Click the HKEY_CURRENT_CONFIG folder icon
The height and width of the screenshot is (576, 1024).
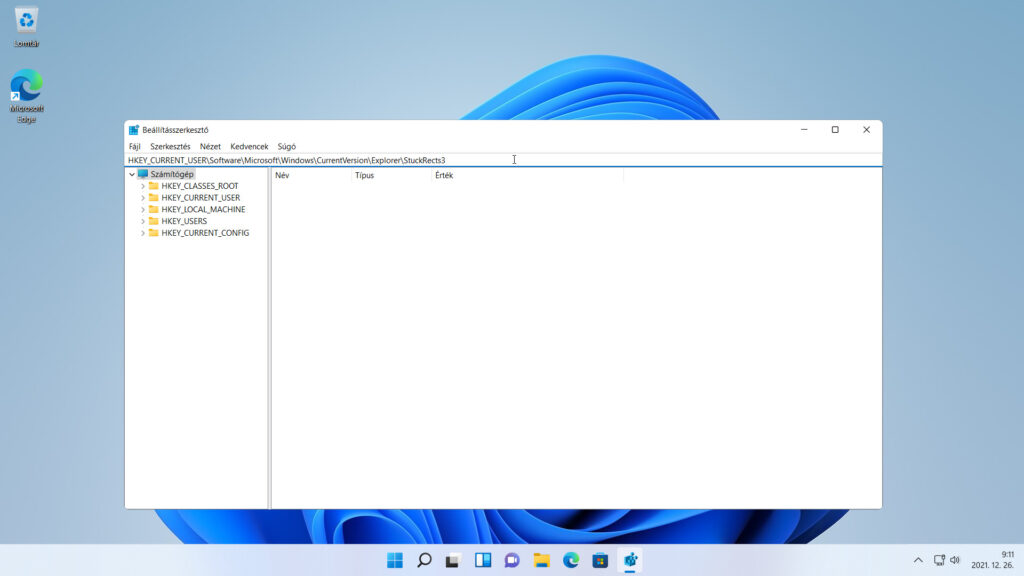[x=153, y=233]
